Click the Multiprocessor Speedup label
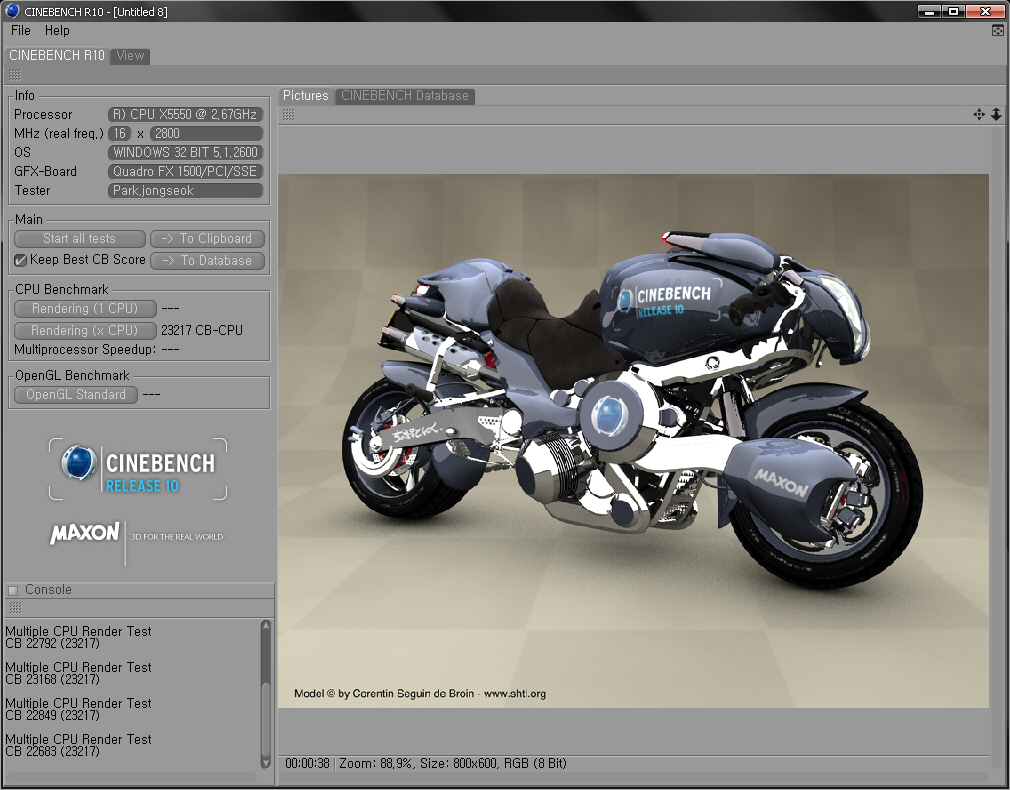1010x790 pixels. pyautogui.click(x=85, y=350)
